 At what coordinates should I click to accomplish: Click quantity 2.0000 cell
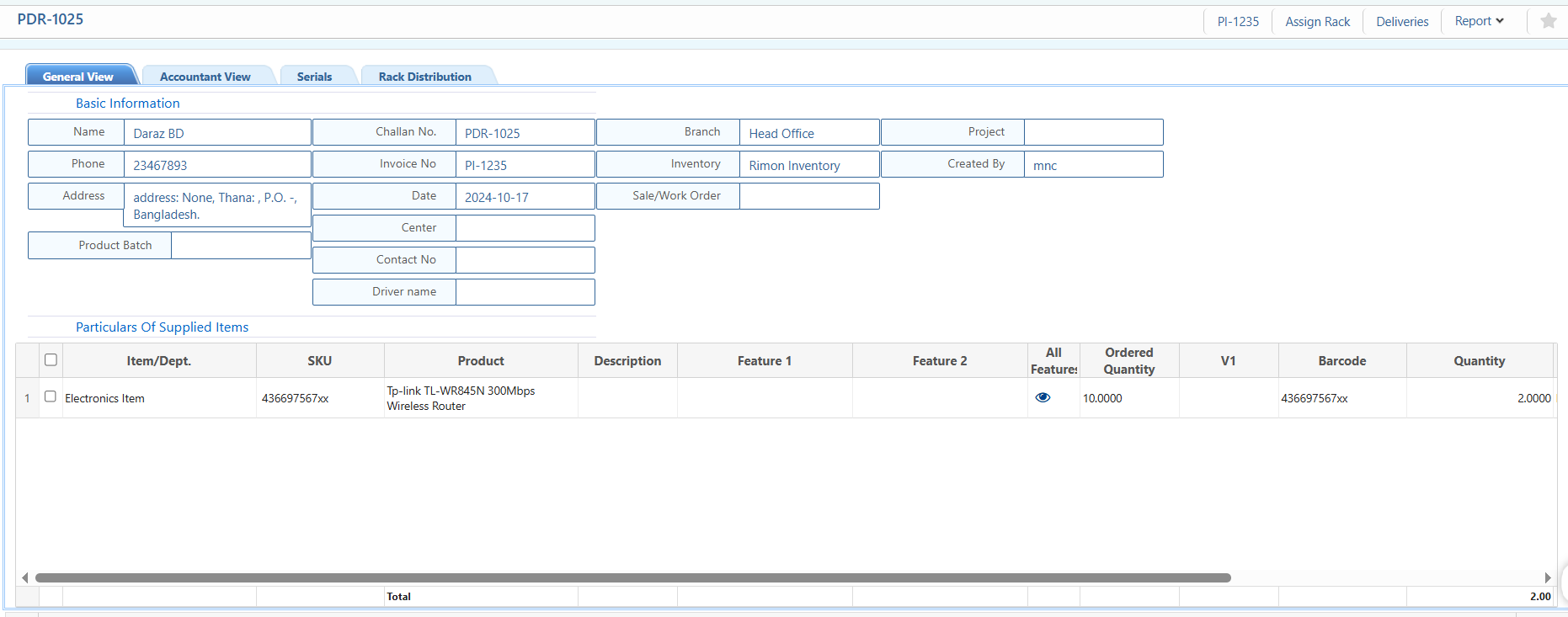1480,398
